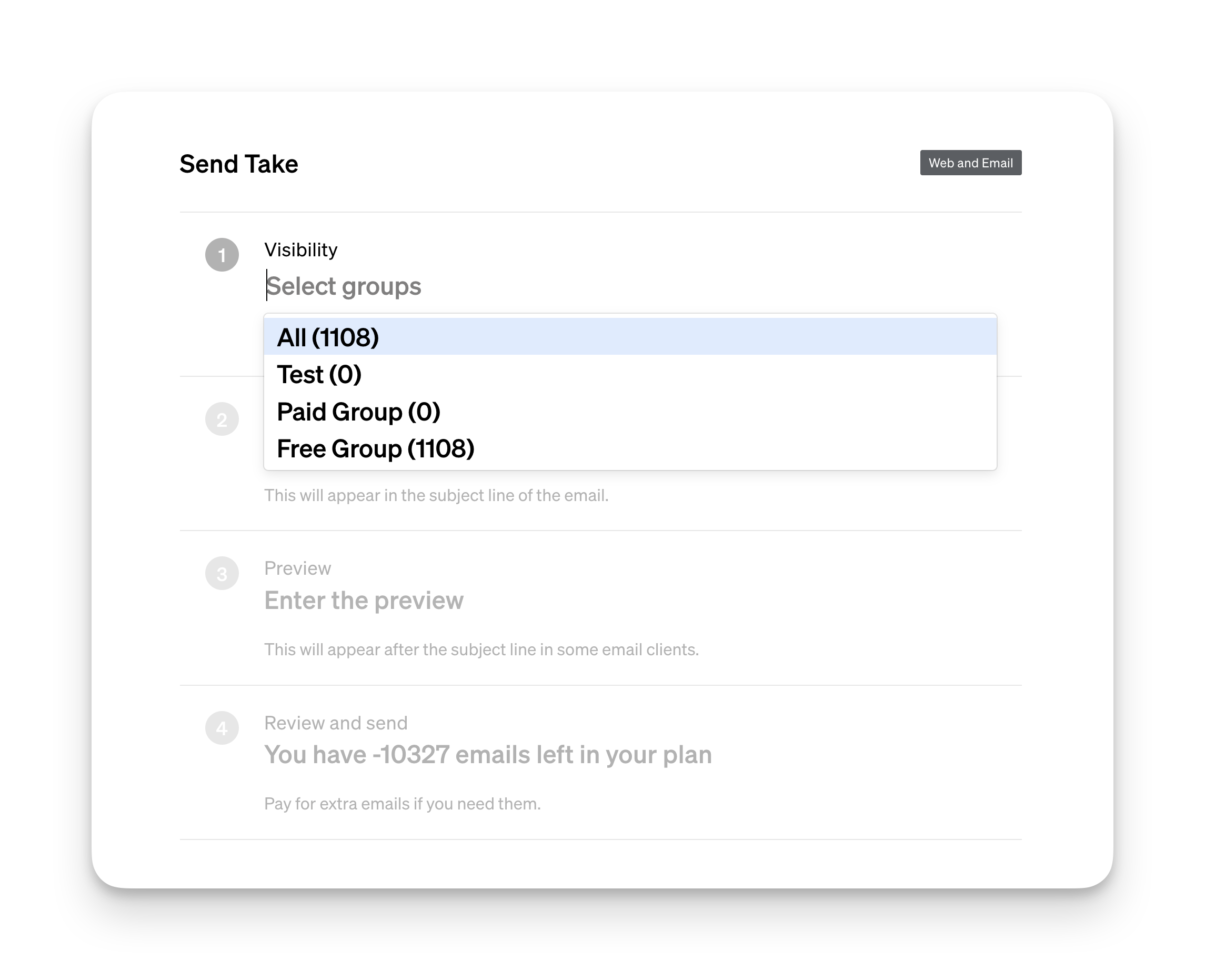Click the step 3 circle icon
This screenshot has width=1205, height=980.
pyautogui.click(x=222, y=574)
